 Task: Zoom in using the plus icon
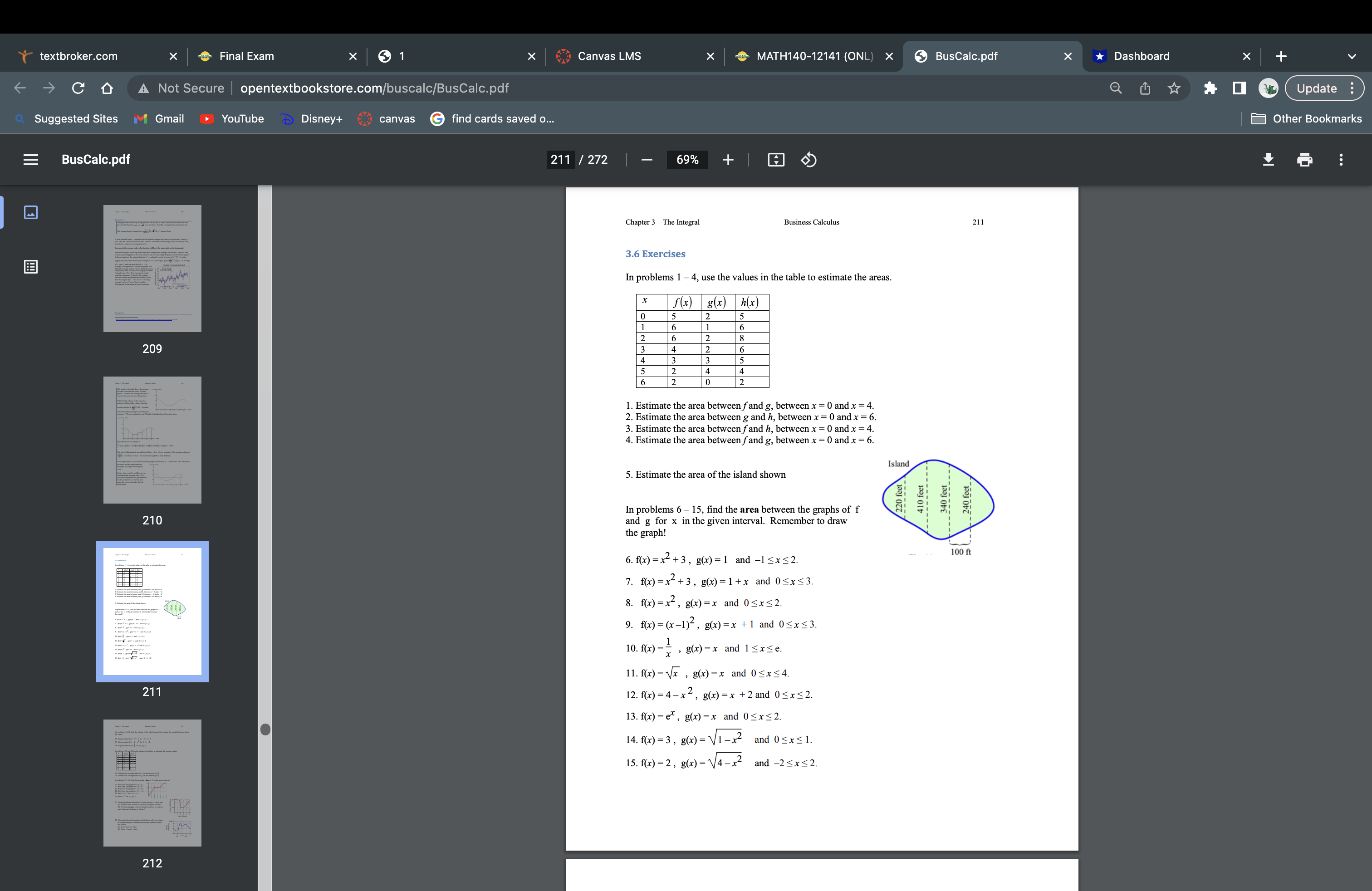728,160
